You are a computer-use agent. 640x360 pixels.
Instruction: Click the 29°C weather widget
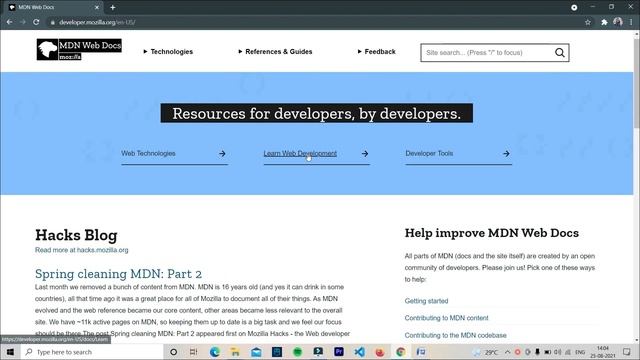coord(486,352)
